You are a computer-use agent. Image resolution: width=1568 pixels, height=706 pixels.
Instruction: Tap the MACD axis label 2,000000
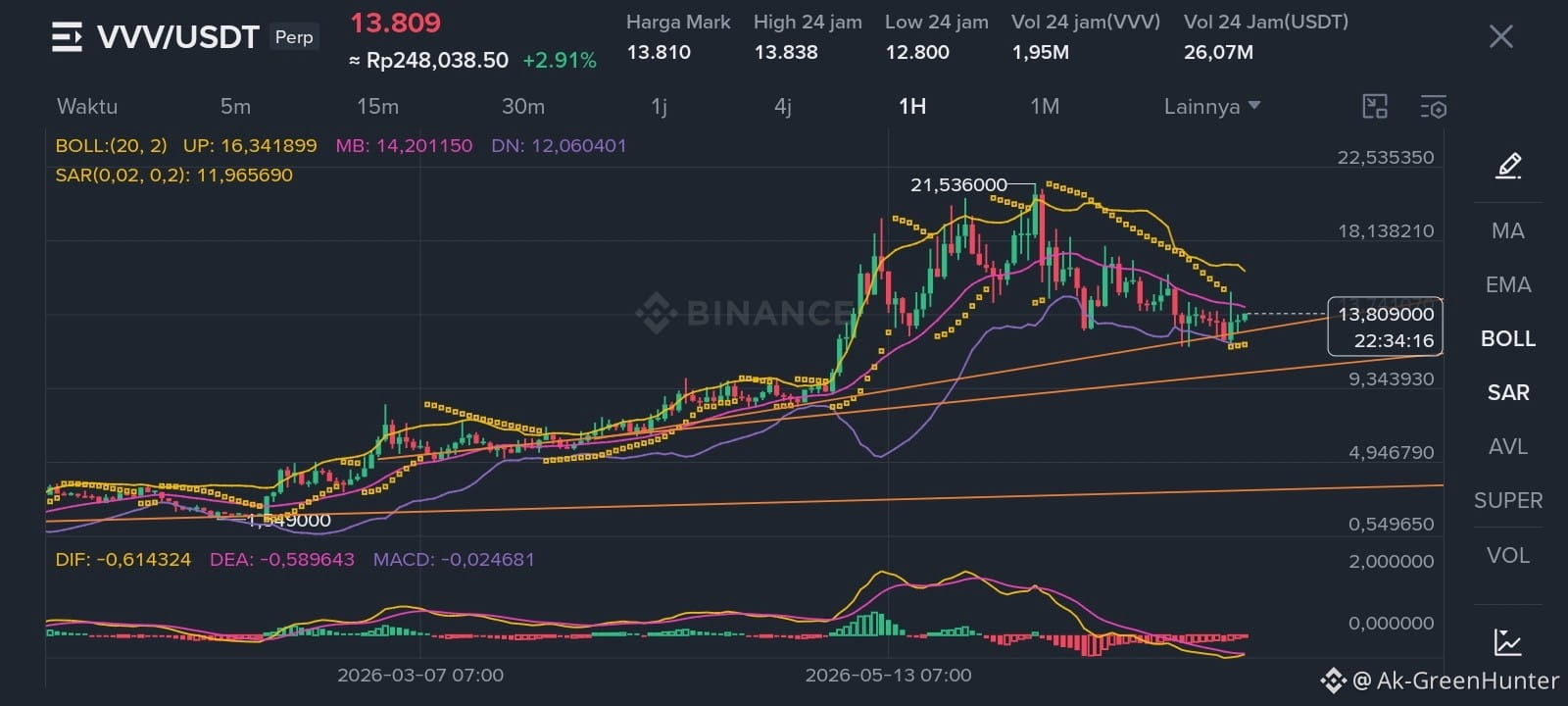[1391, 561]
